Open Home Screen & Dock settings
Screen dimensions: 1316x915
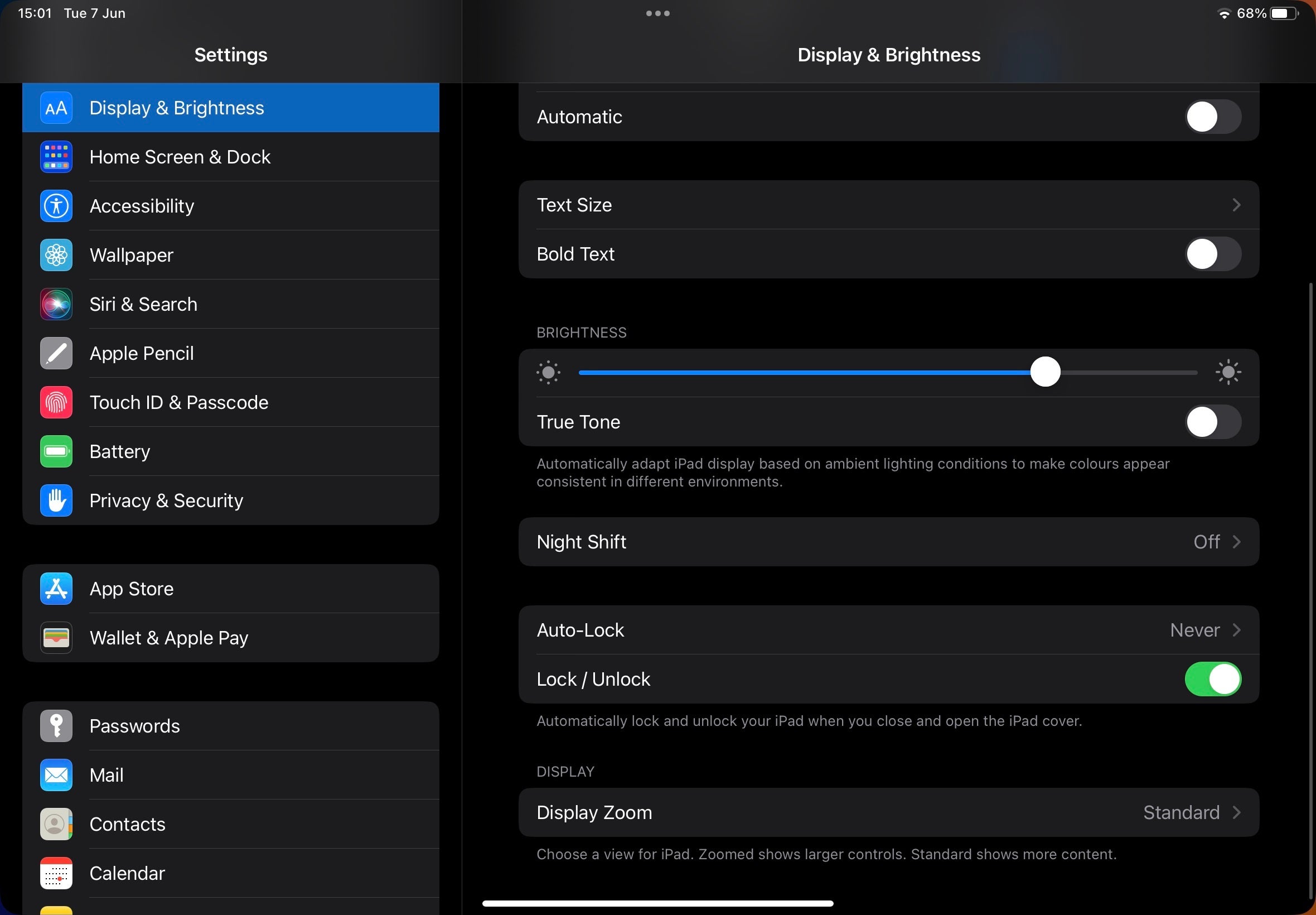tap(231, 157)
